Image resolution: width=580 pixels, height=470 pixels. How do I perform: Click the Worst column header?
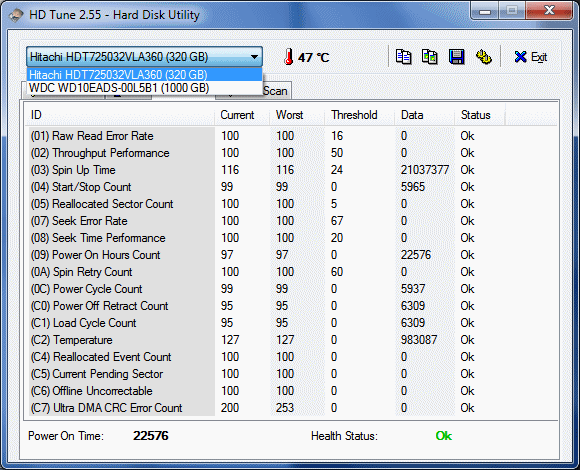297,115
